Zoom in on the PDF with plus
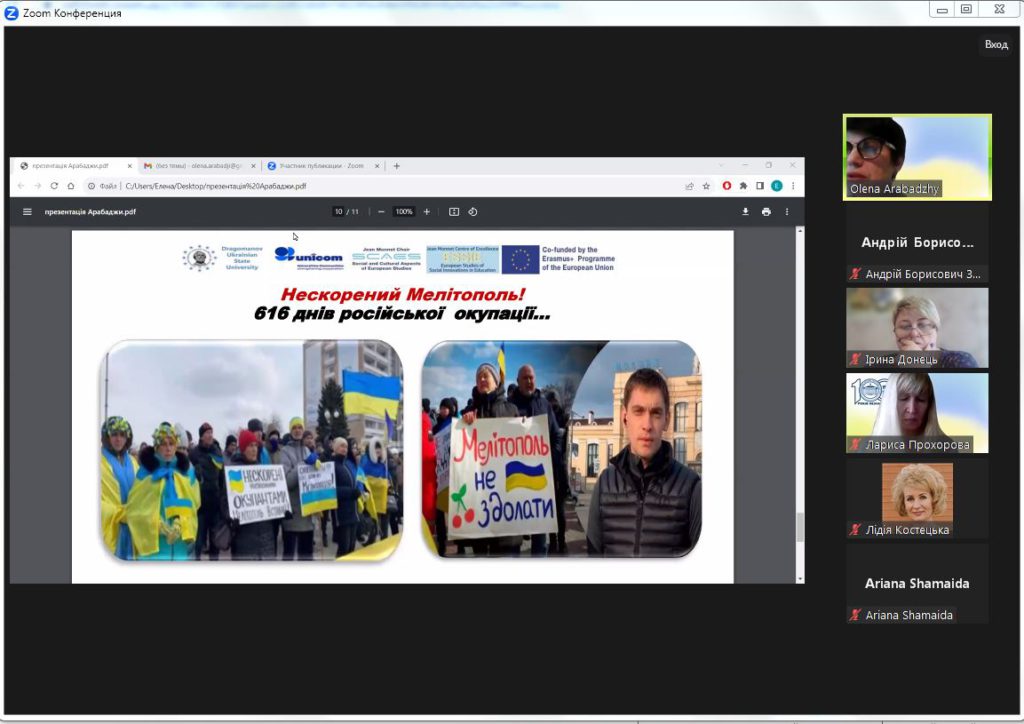This screenshot has width=1024, height=724. tap(427, 212)
